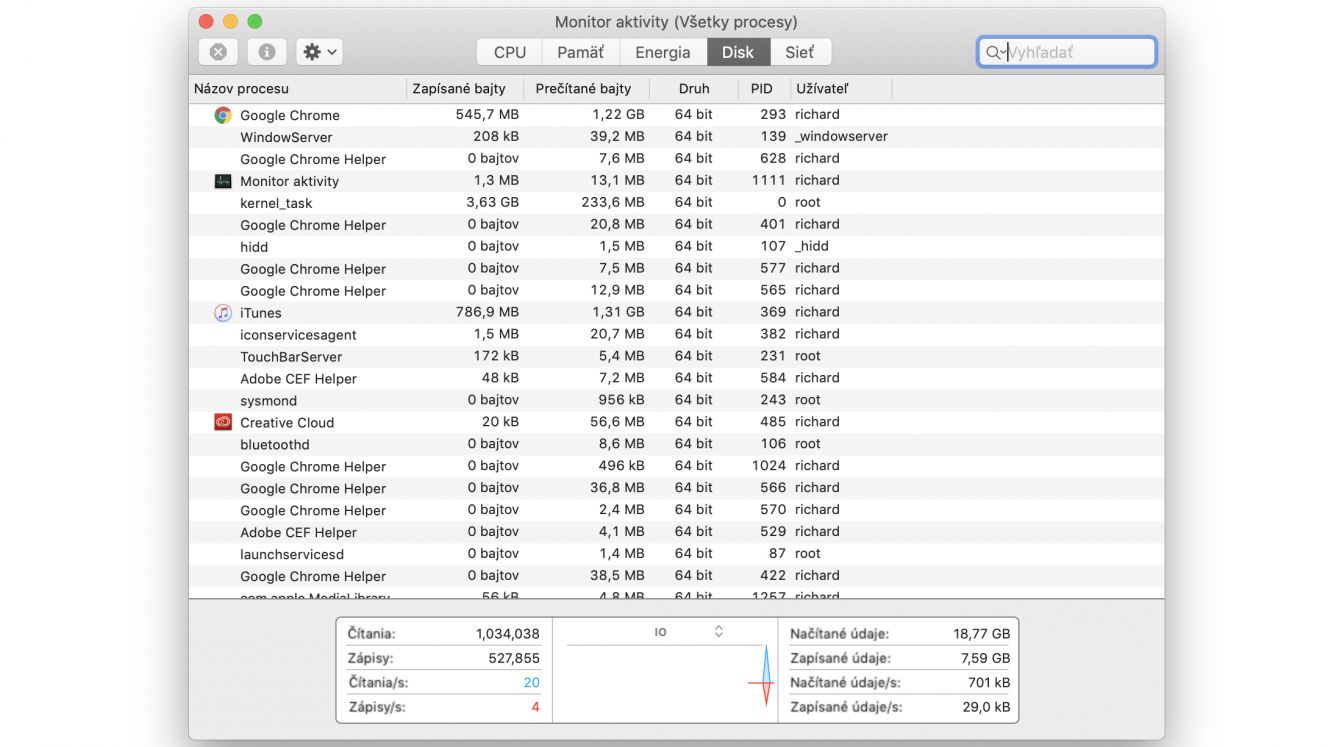This screenshot has height=747, width=1328.
Task: Select the WindowServer process row
Action: [x=676, y=137]
